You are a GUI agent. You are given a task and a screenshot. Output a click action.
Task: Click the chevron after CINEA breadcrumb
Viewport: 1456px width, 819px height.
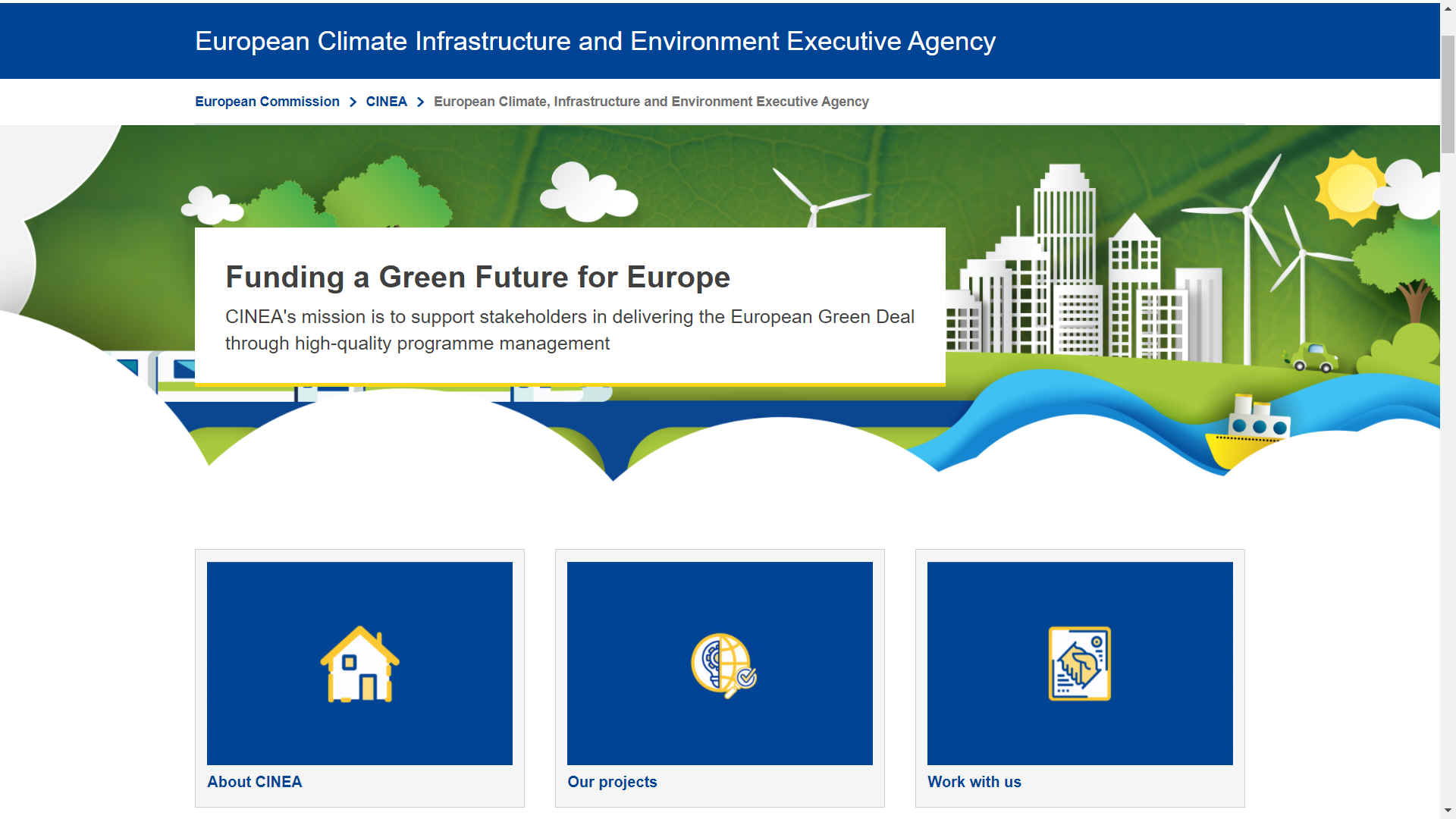[420, 102]
